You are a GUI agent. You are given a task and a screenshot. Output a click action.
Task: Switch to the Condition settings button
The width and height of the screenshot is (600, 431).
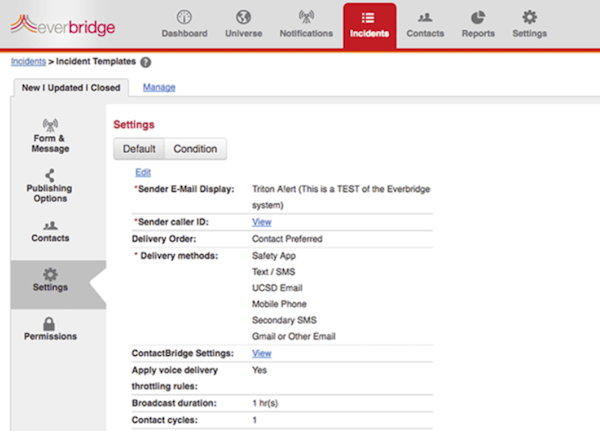point(195,149)
